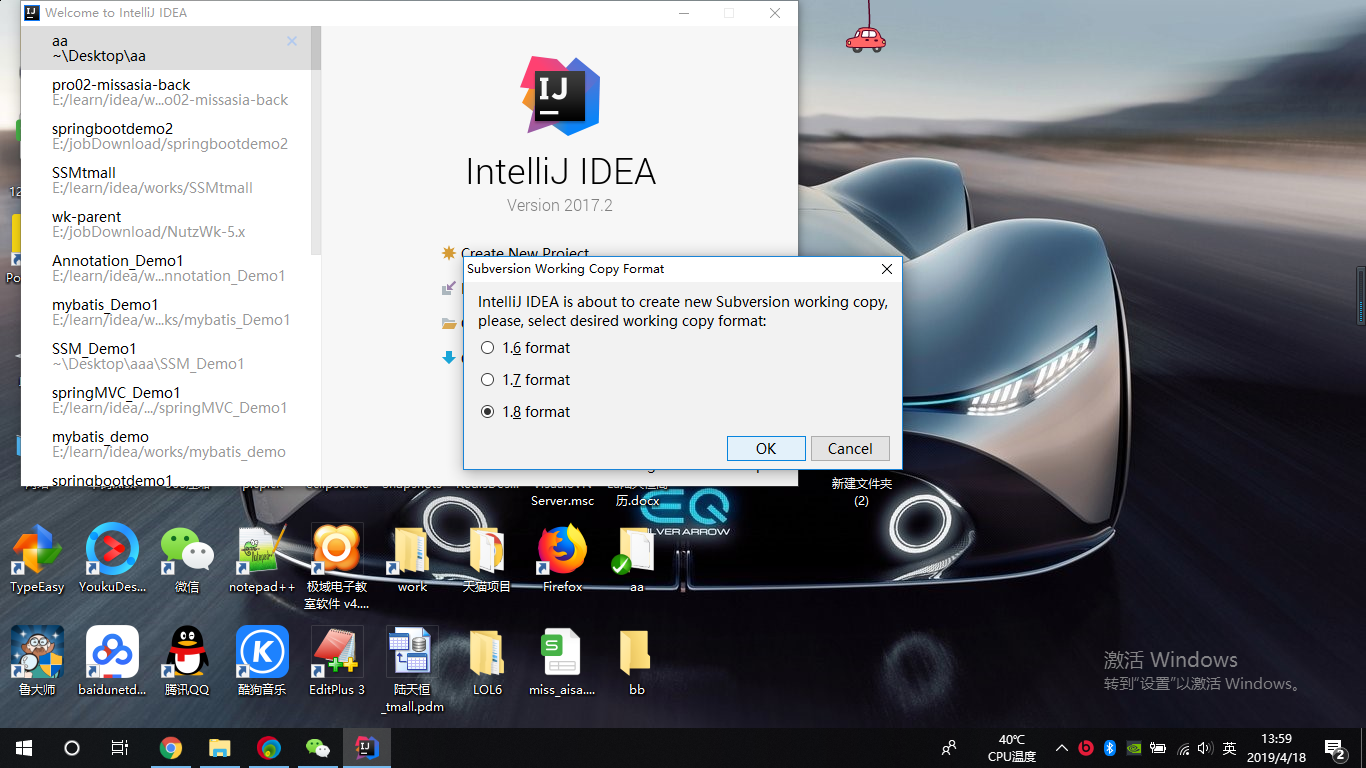The width and height of the screenshot is (1366, 768).
Task: Click the Check out from Version Control icon
Action: 448,357
